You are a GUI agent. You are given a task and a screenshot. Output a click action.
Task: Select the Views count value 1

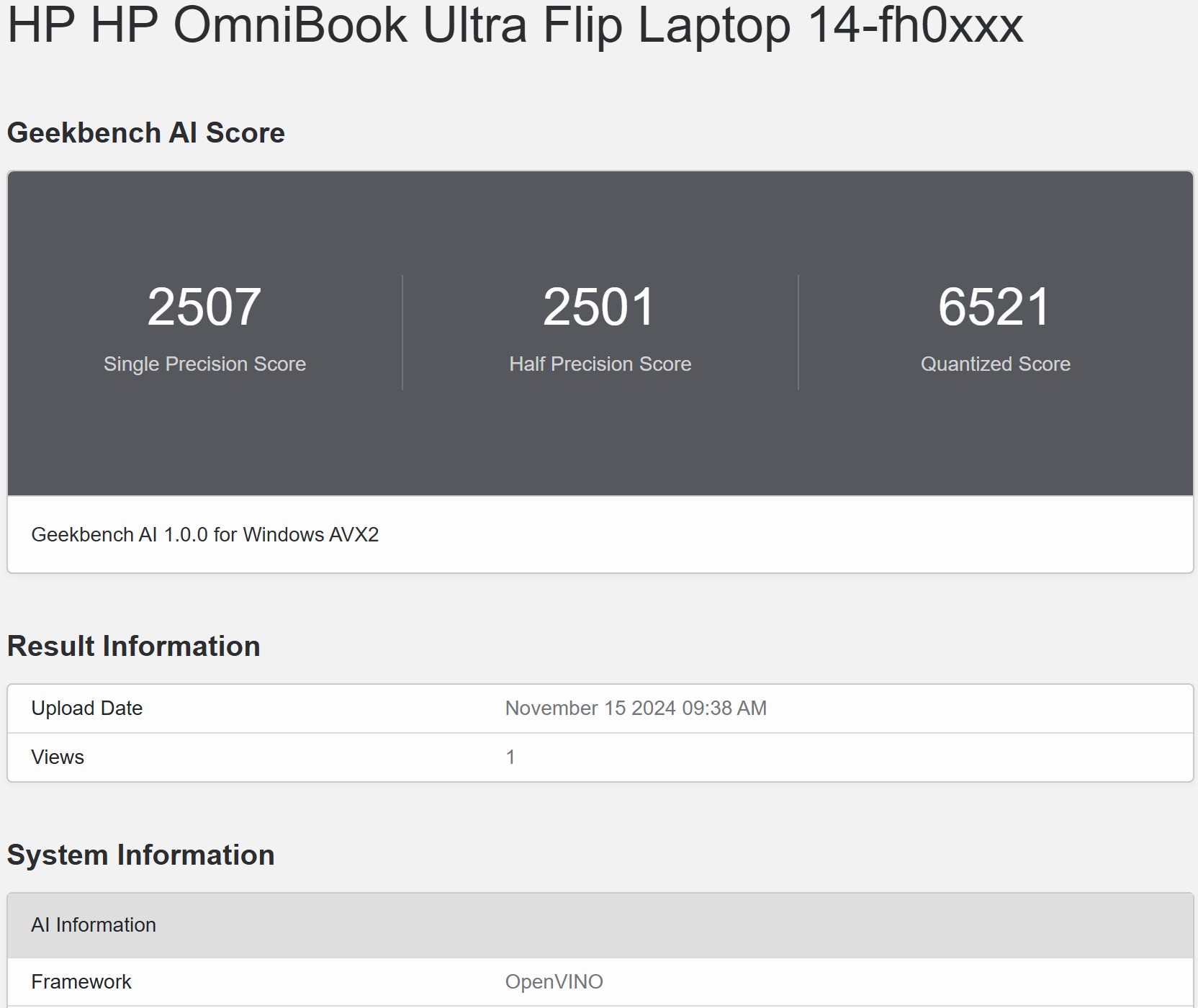tap(510, 757)
